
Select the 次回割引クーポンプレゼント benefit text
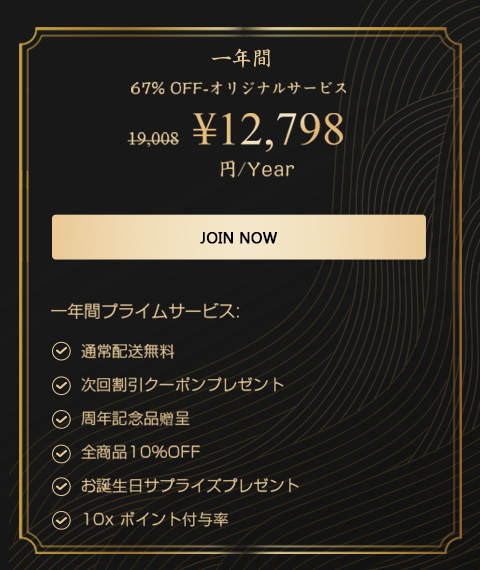click(x=183, y=385)
